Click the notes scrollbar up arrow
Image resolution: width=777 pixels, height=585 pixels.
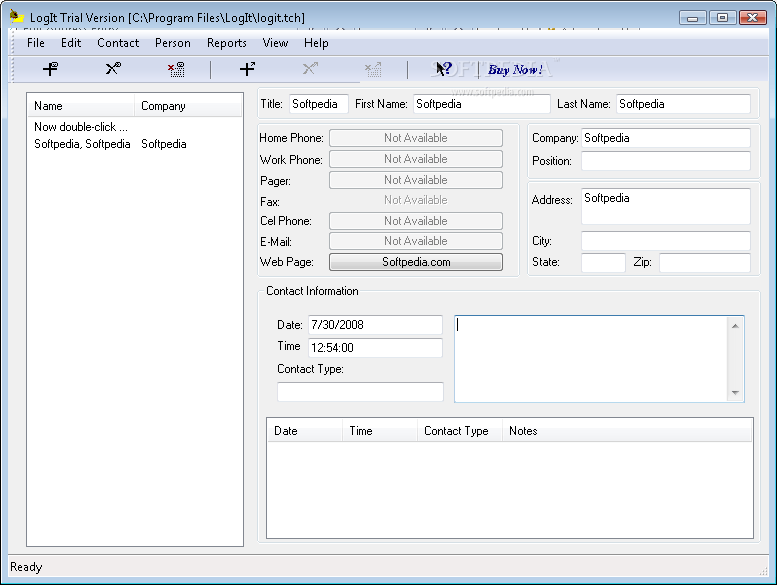[x=735, y=325]
